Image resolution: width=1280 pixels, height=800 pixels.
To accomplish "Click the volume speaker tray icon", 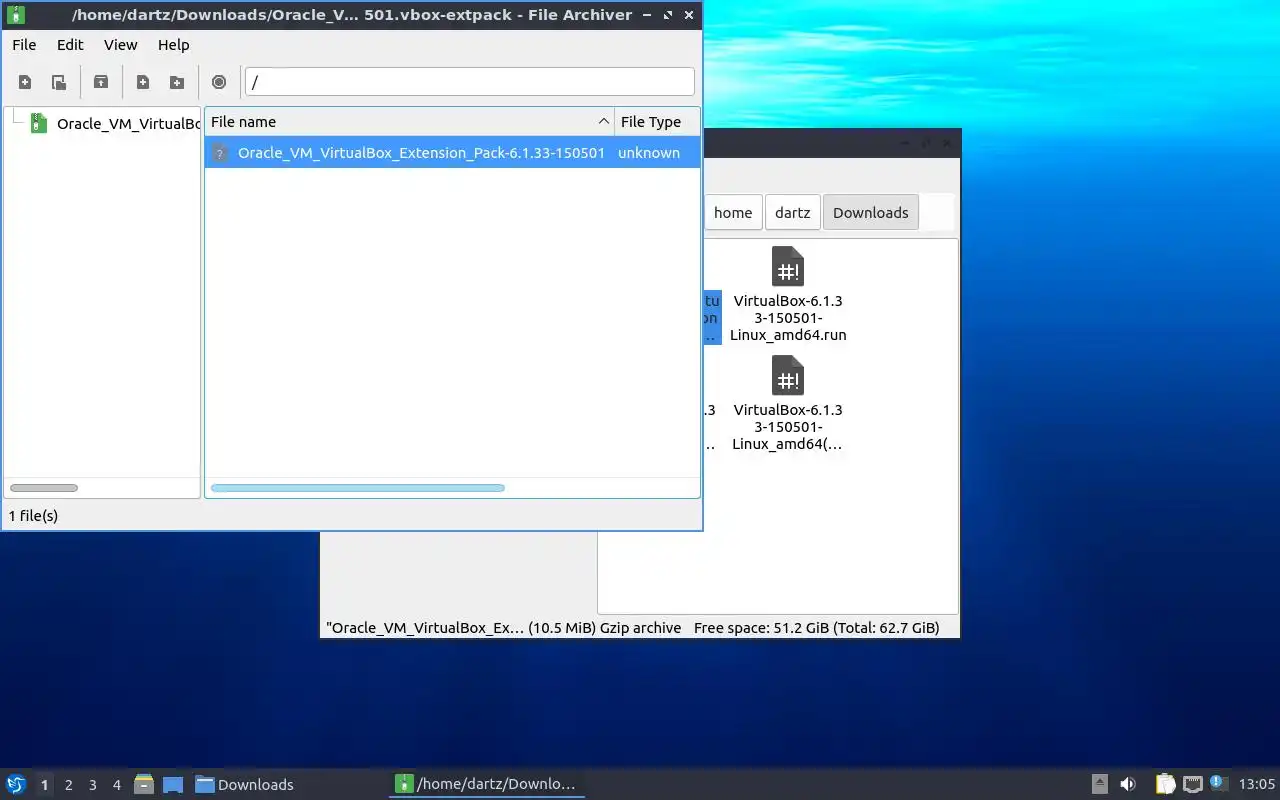I will 1127,784.
